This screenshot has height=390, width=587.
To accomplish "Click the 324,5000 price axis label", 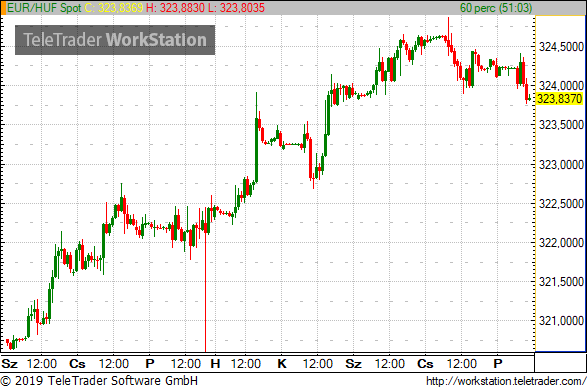I will click(x=561, y=47).
